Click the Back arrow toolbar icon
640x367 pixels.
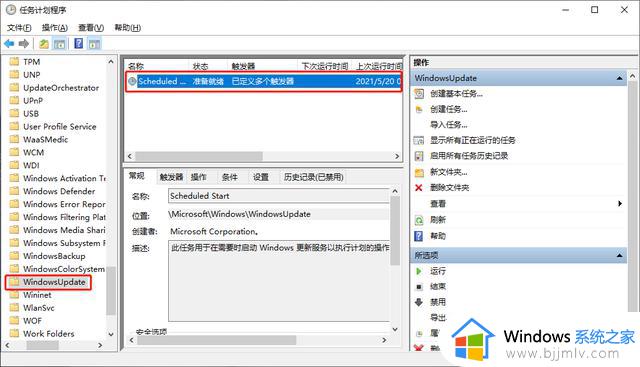(9, 43)
